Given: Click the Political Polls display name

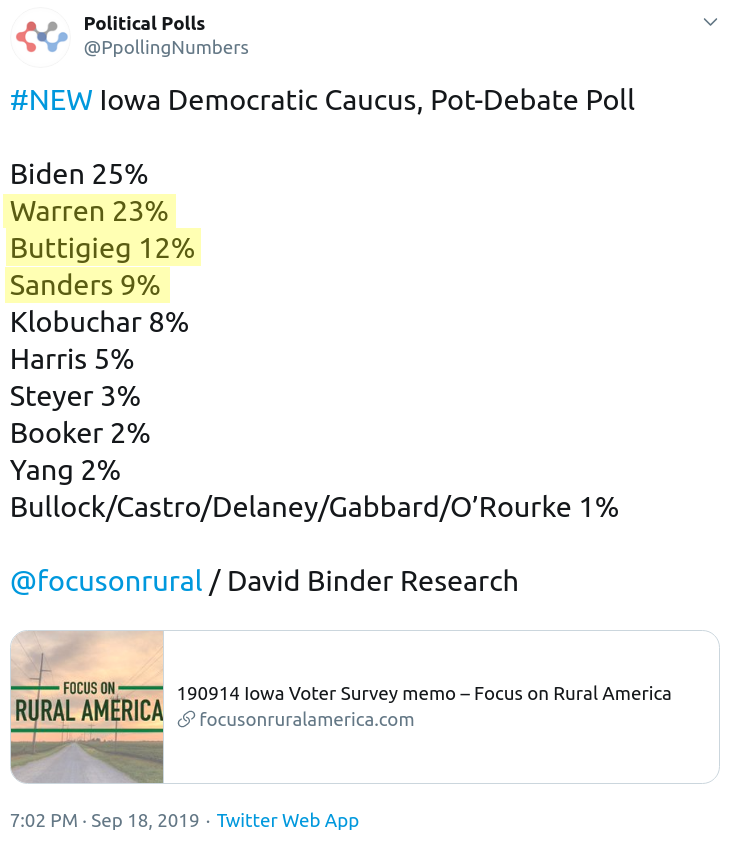Looking at the screenshot, I should (144, 23).
